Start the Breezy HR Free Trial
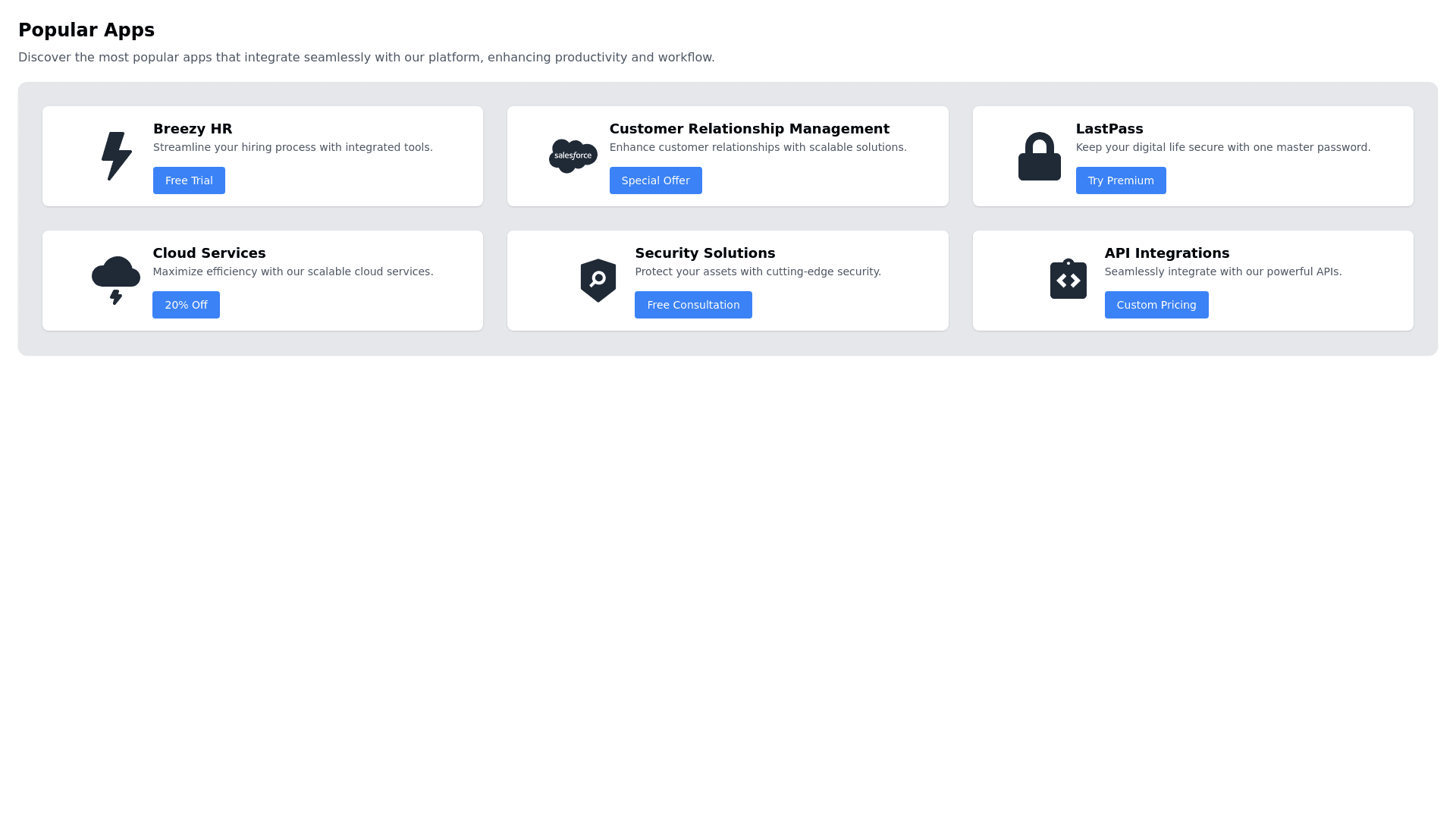The width and height of the screenshot is (1456, 819). coord(189,180)
